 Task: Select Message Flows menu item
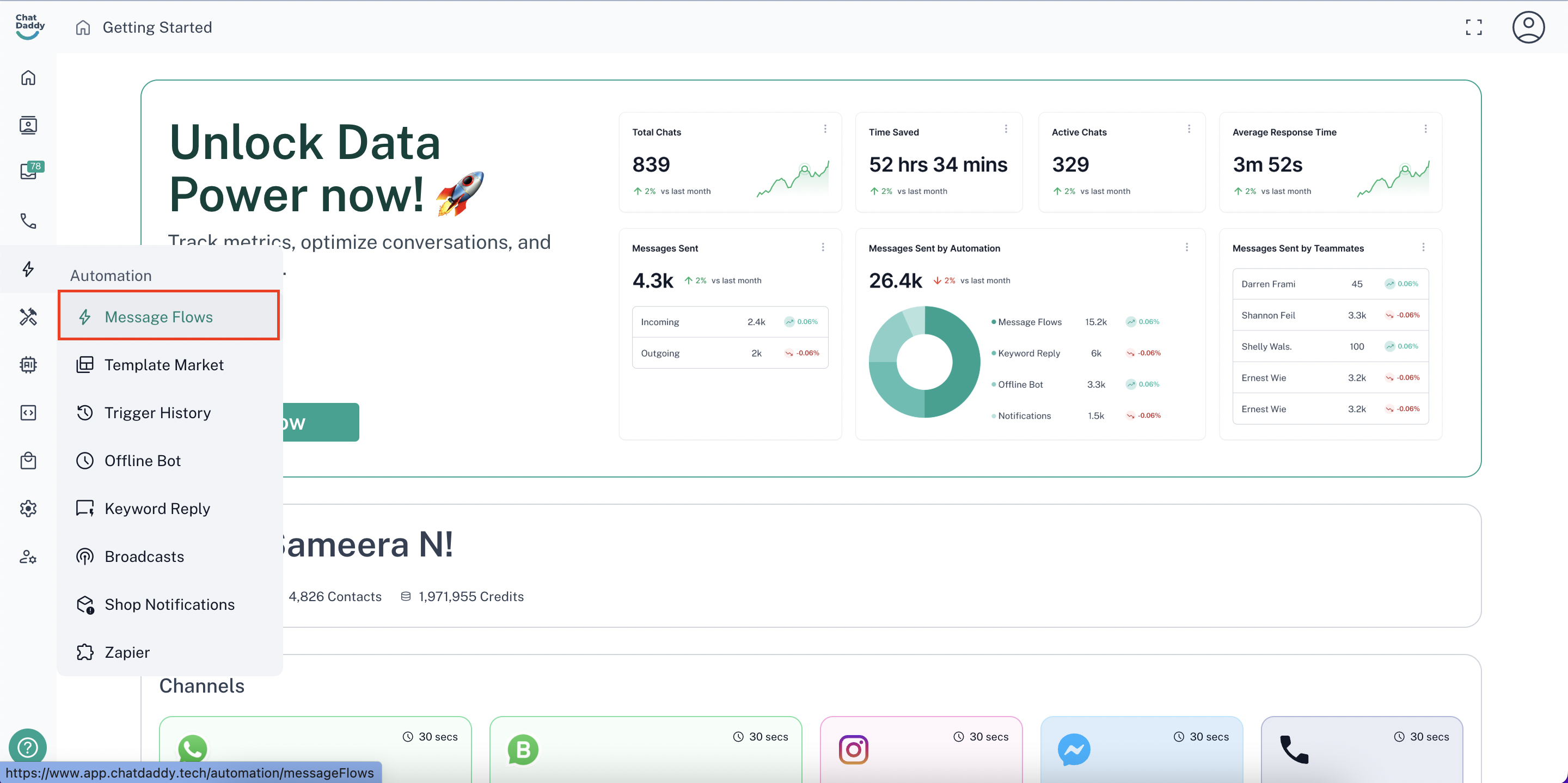(158, 316)
